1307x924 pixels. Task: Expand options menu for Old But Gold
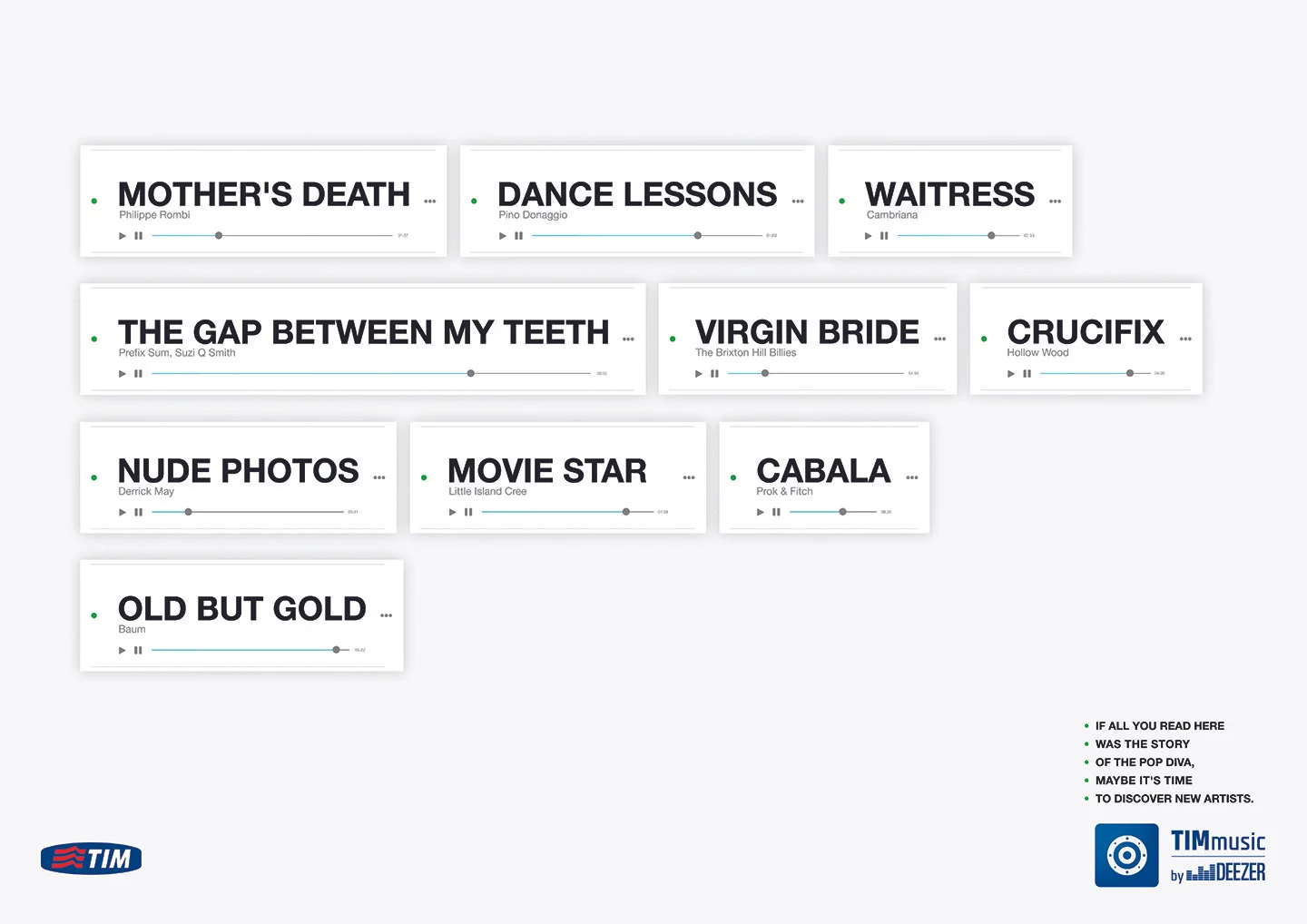click(x=387, y=615)
